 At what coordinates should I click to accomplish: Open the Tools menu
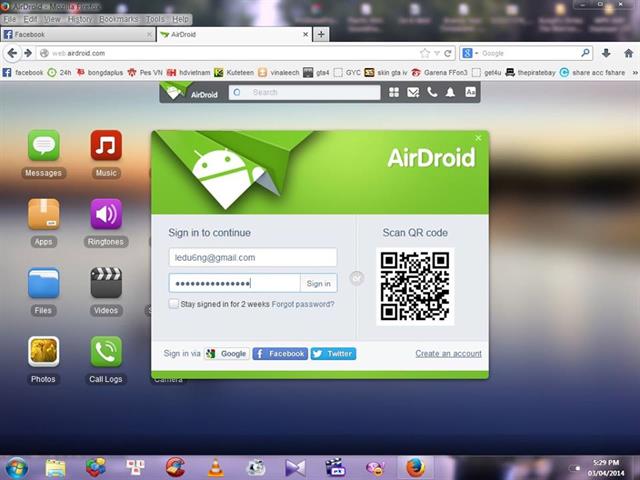click(155, 19)
